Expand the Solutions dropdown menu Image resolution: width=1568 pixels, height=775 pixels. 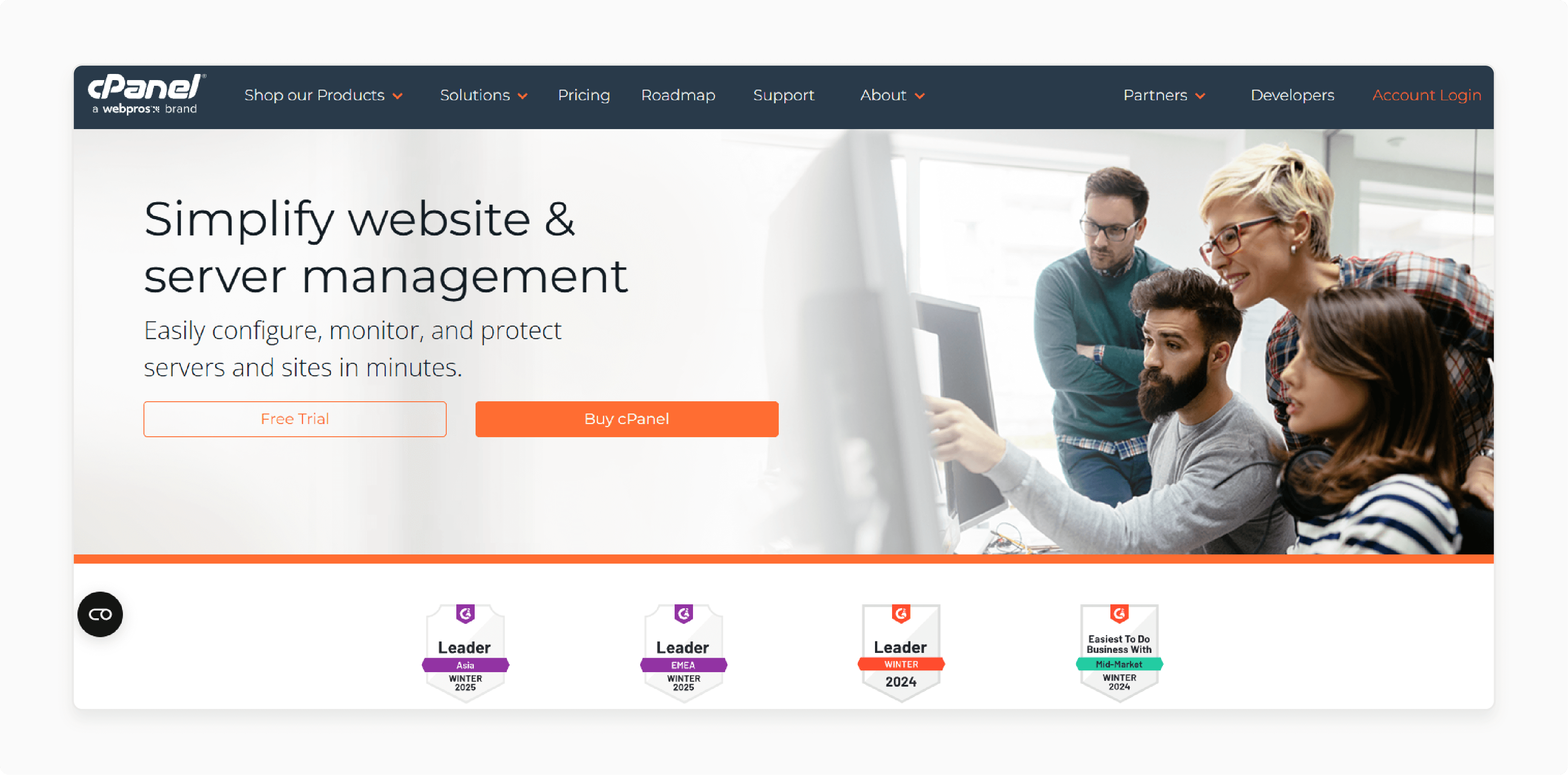(x=483, y=95)
